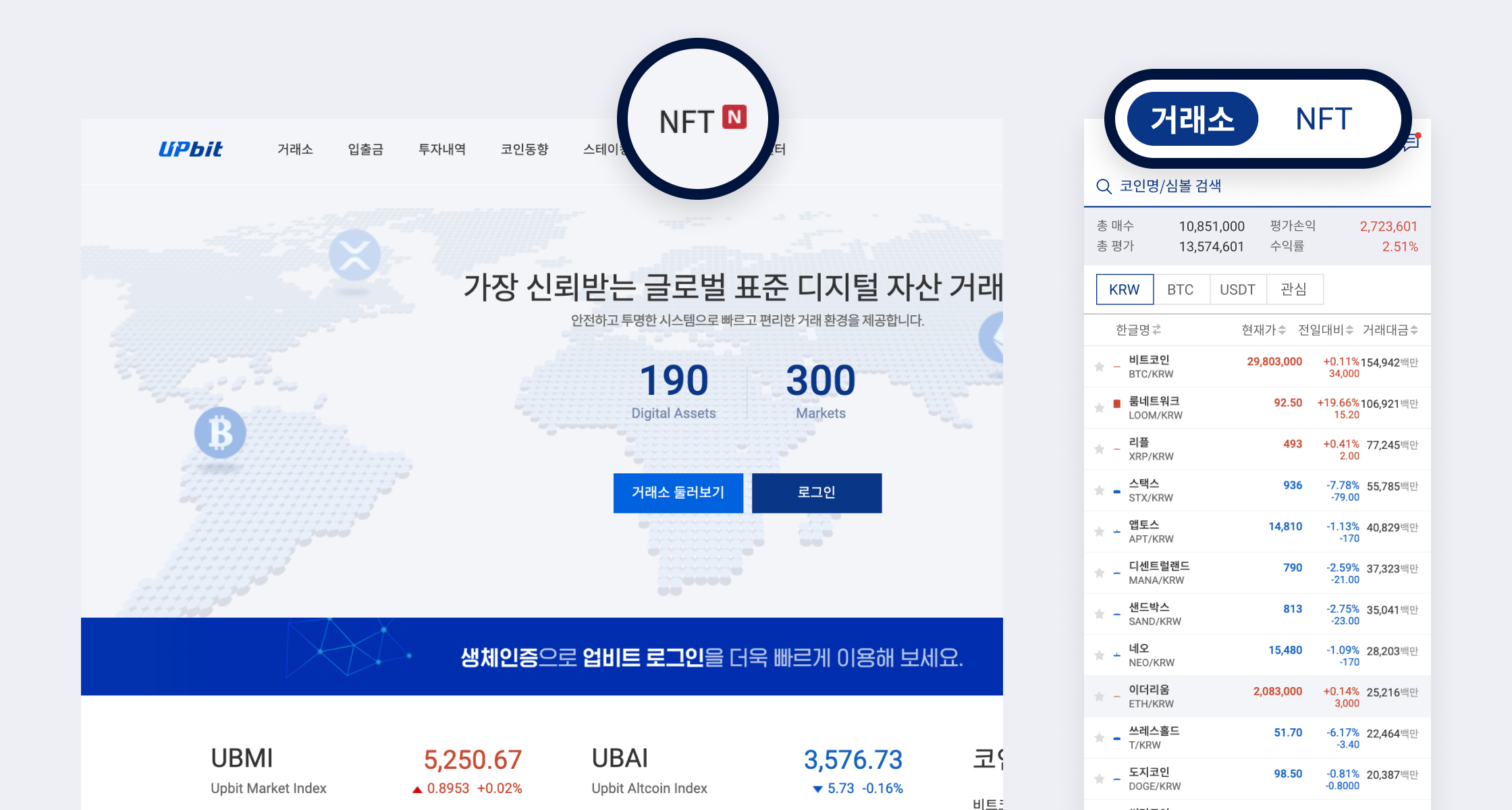The width and height of the screenshot is (1512, 810).
Task: Click the red N badge next to NFT
Action: pyautogui.click(x=734, y=117)
